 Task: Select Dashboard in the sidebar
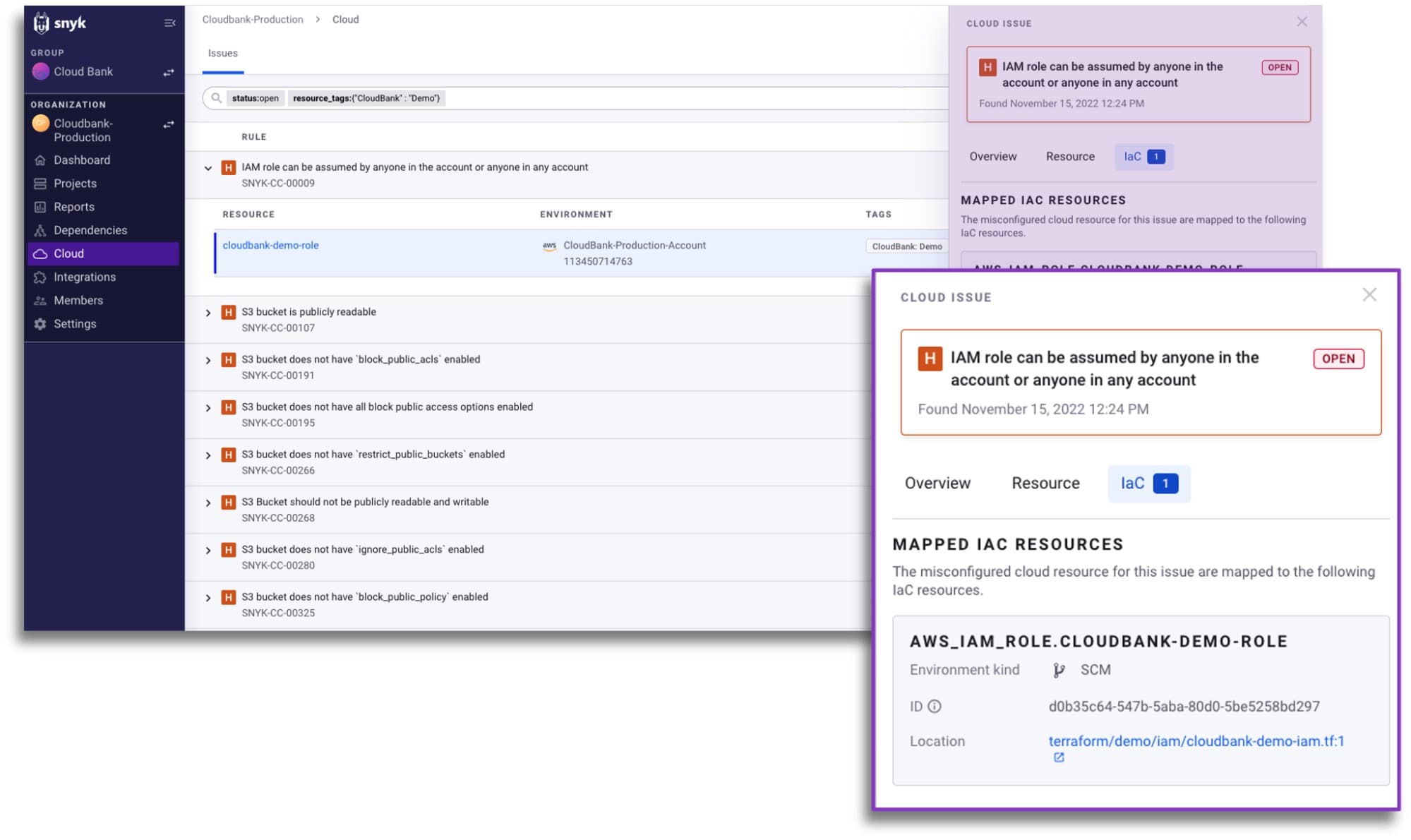[x=82, y=160]
